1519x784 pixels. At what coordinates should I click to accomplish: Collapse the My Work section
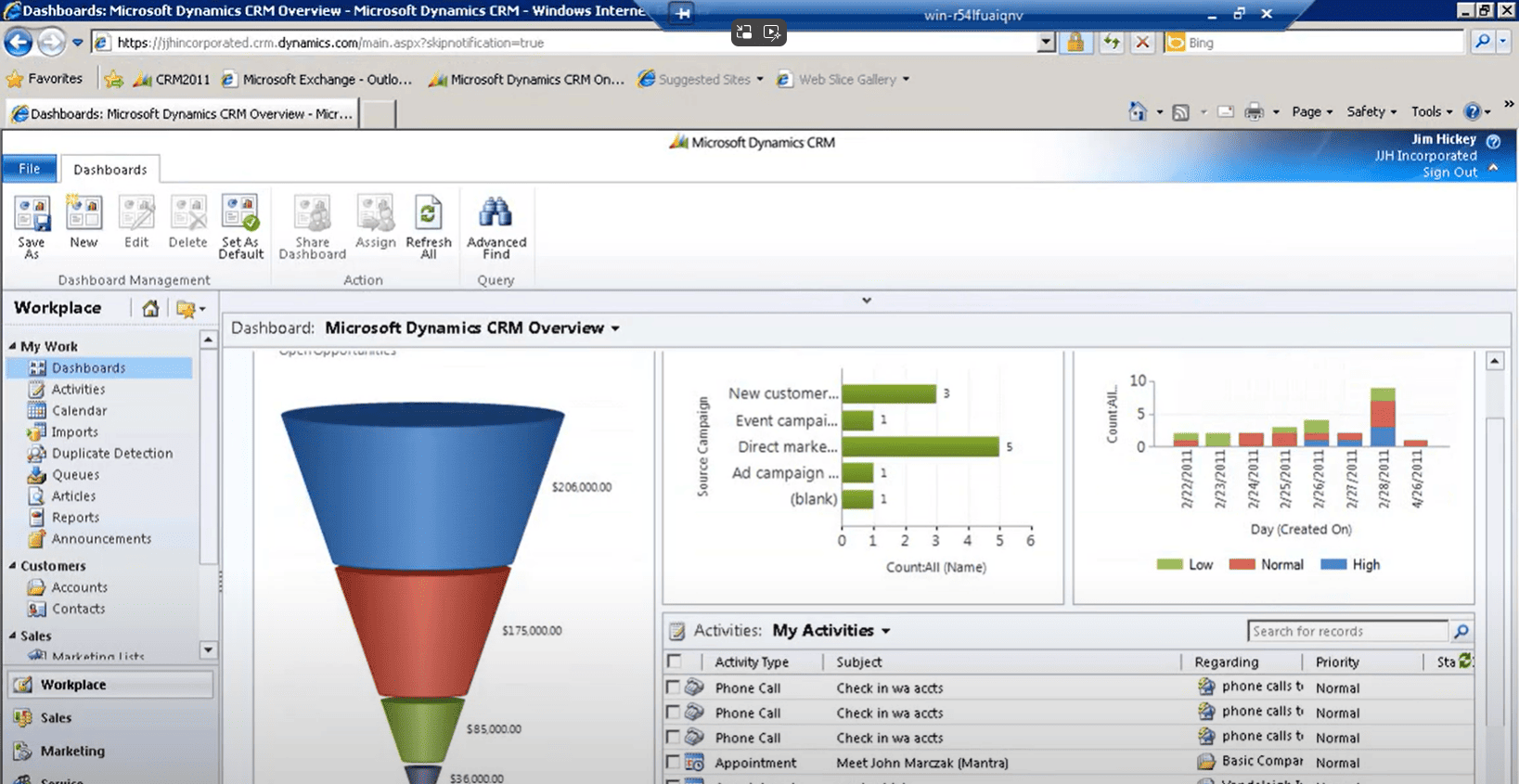coord(13,346)
